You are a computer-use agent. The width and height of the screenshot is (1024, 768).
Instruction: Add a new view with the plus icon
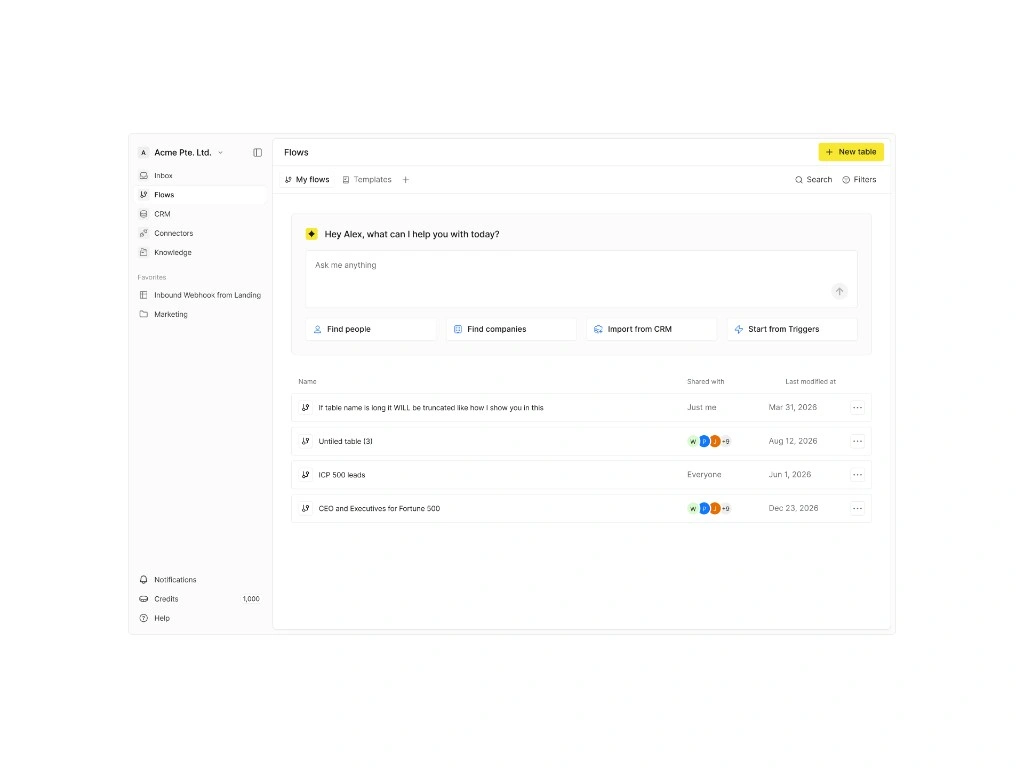coord(406,180)
